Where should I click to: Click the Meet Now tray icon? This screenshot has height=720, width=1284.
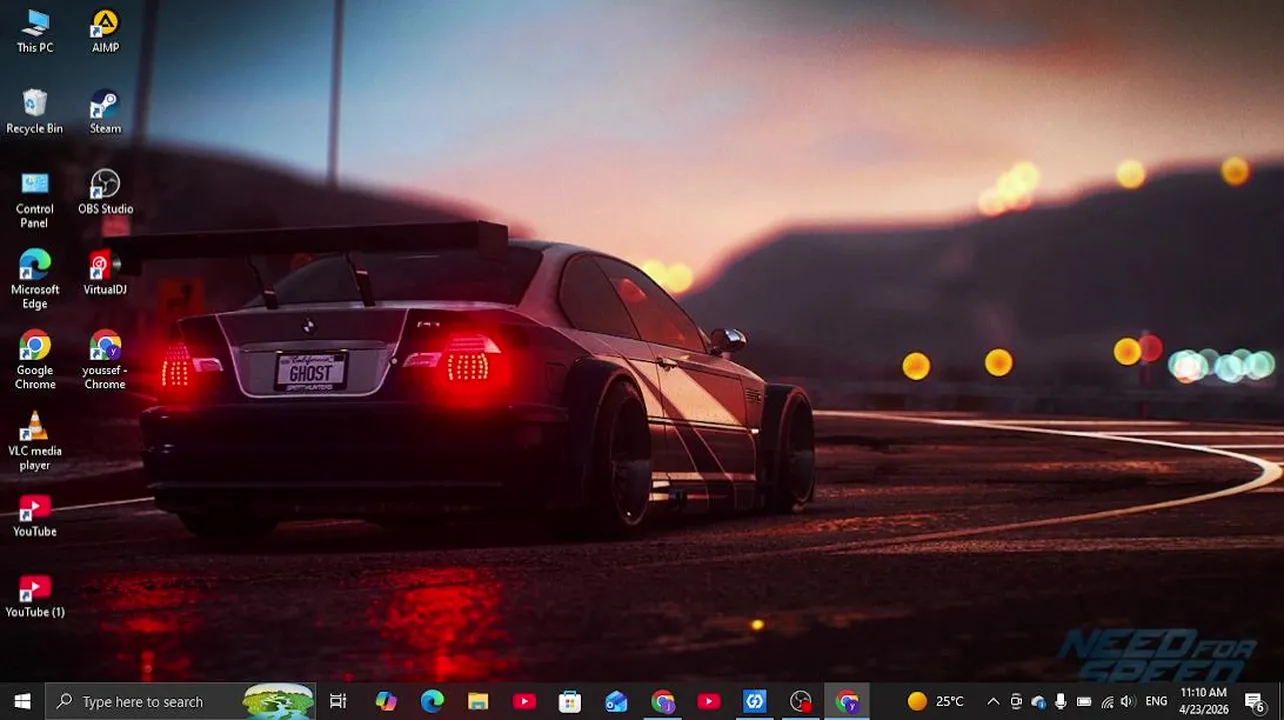(x=1016, y=701)
